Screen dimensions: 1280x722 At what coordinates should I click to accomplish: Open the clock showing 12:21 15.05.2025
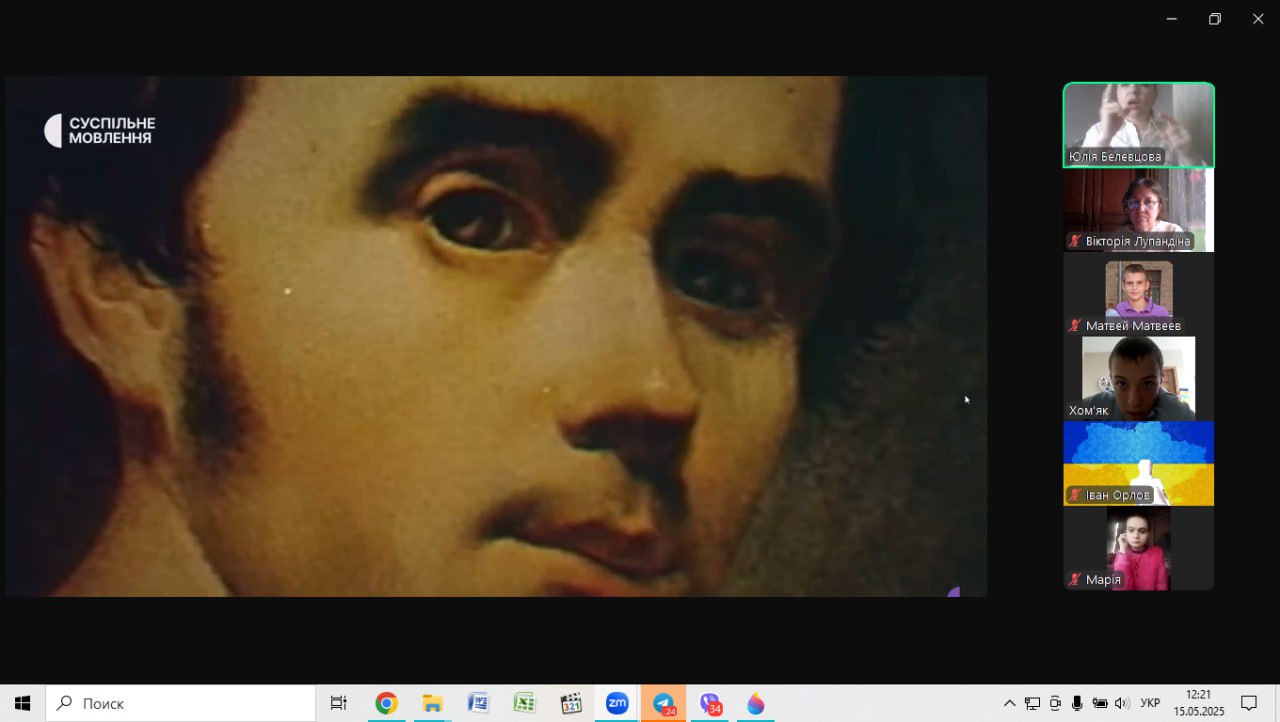[1198, 703]
